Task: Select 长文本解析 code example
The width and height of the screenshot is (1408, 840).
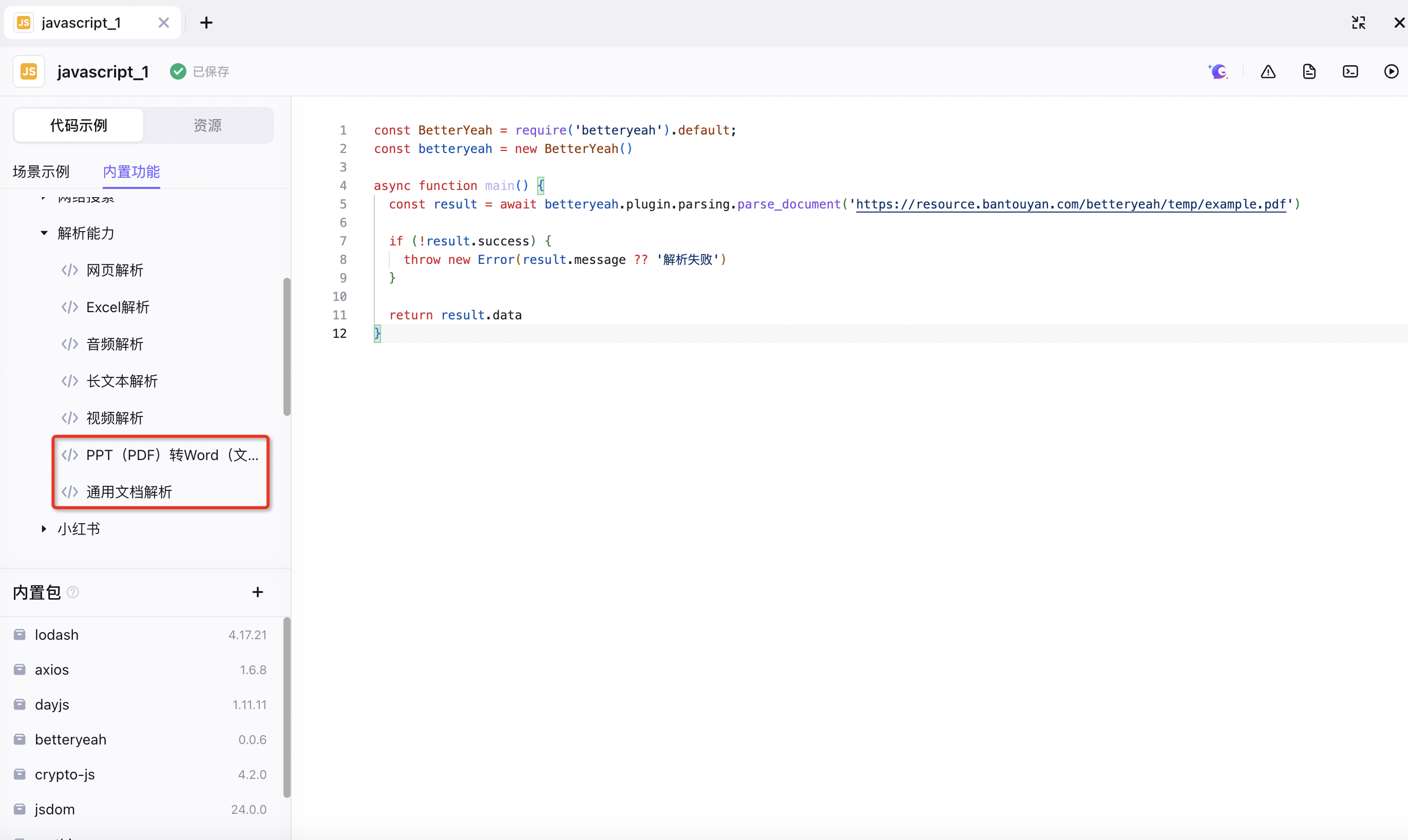Action: [x=122, y=381]
